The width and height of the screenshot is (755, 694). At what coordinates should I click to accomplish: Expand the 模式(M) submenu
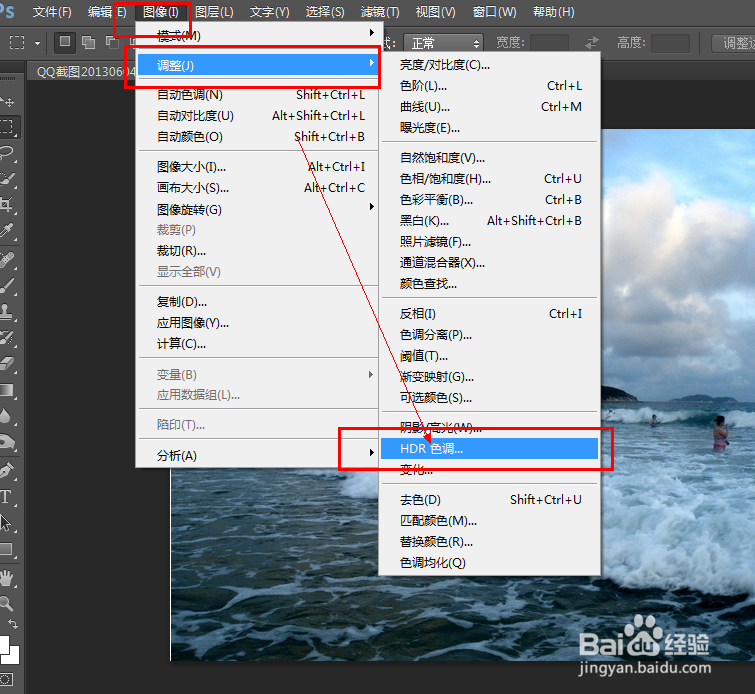click(259, 35)
